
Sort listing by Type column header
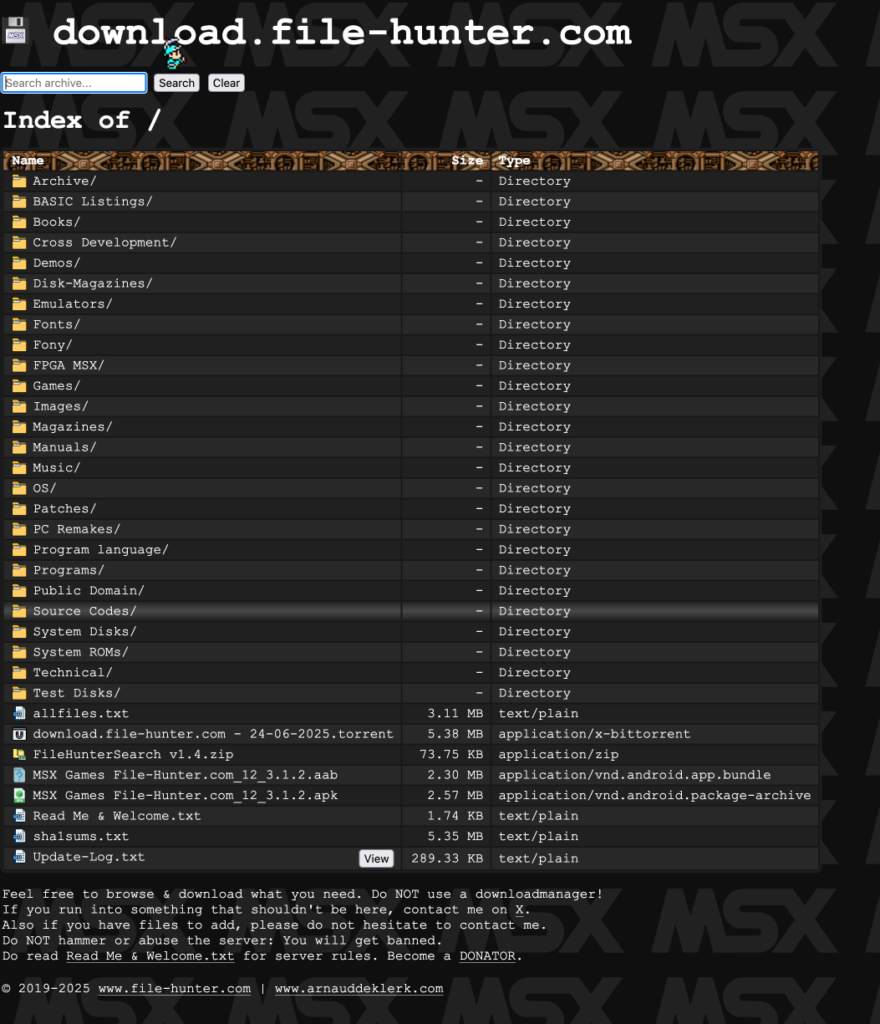[x=514, y=161]
